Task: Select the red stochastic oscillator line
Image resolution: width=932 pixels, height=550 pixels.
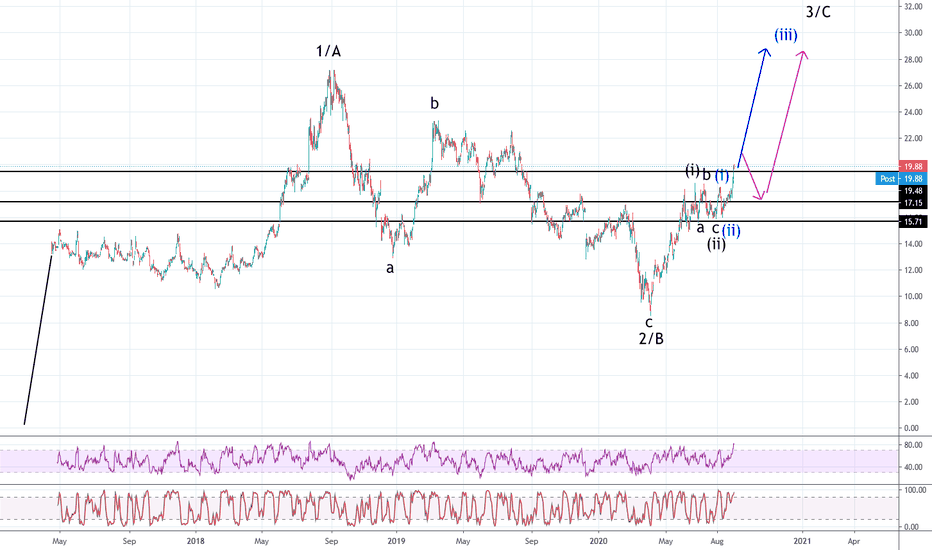Action: coord(395,508)
